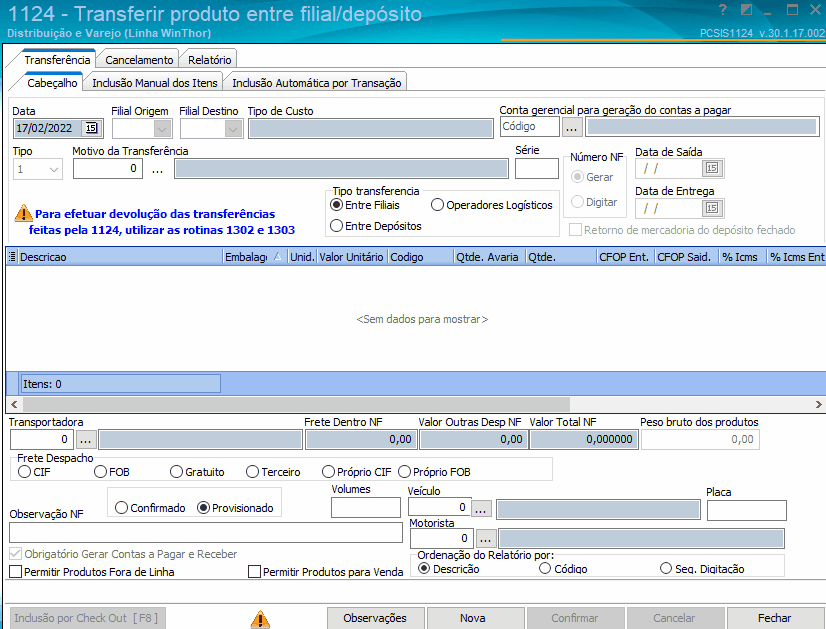Open Inclusão Automática por Transação tab
The height and width of the screenshot is (629, 826).
[317, 83]
